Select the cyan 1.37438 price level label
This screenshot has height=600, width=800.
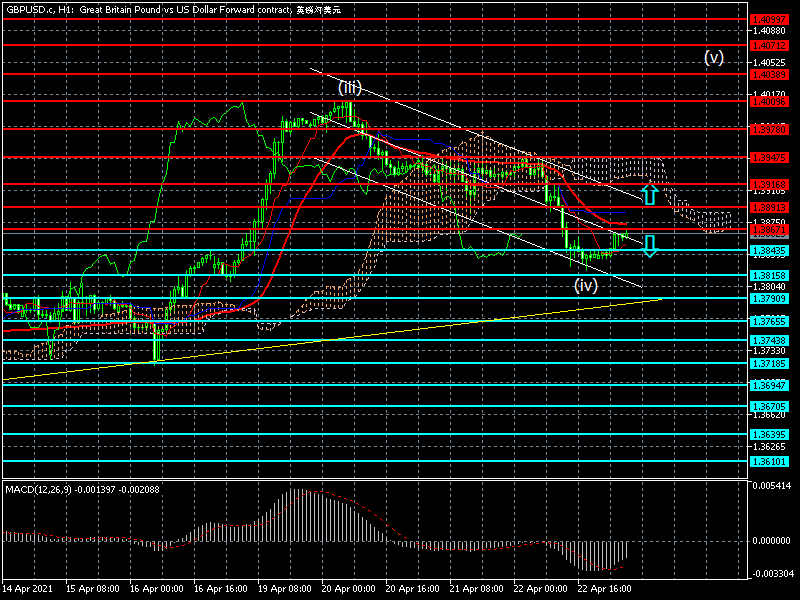pos(769,340)
